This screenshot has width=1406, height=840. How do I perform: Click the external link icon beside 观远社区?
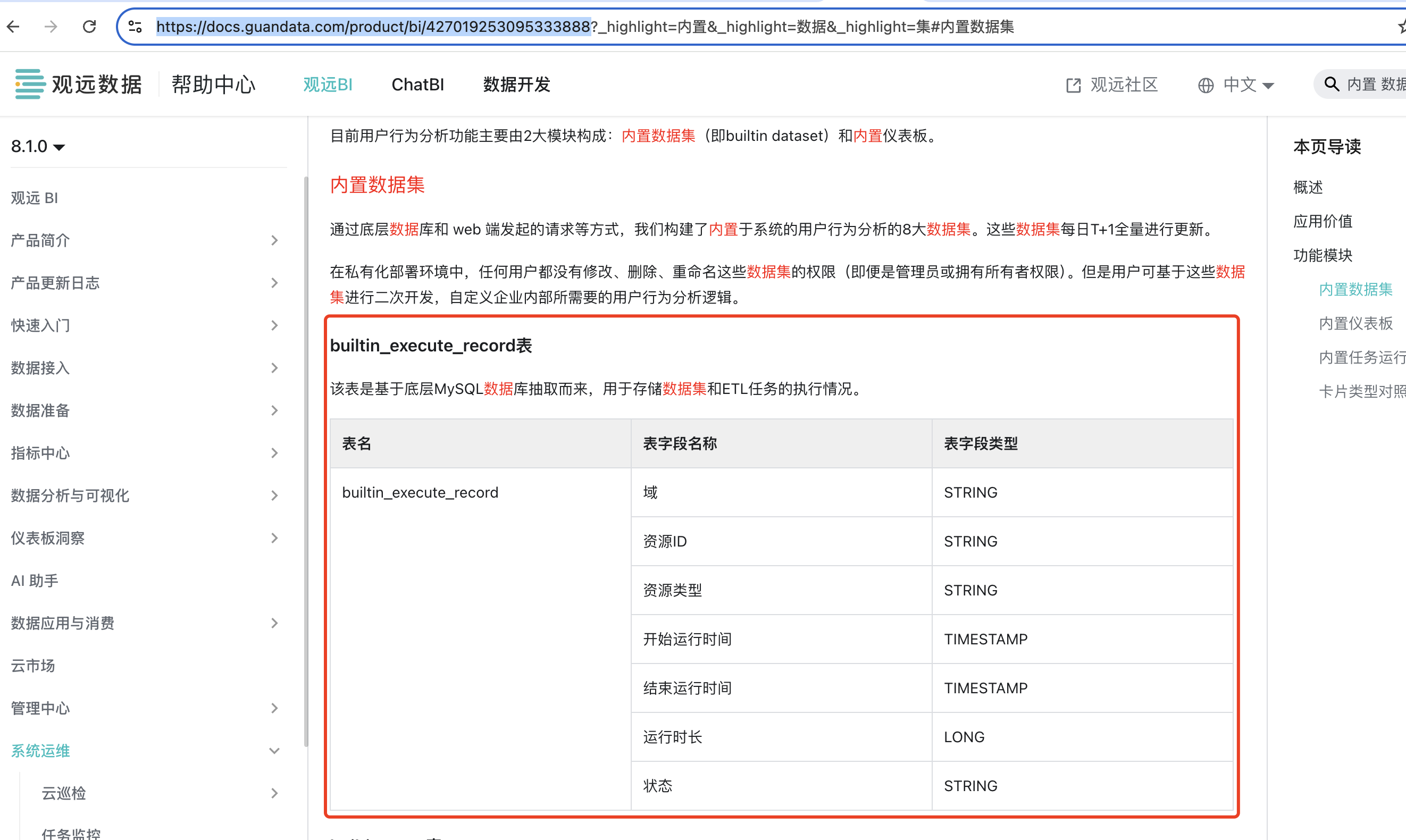click(1073, 85)
